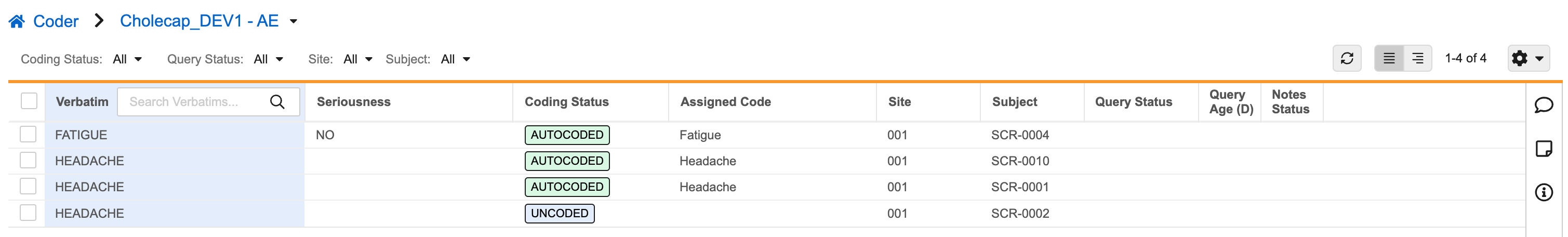Viewport: 1568px width, 237px height.
Task: Click the Search Verbatims input field
Action: pyautogui.click(x=194, y=102)
